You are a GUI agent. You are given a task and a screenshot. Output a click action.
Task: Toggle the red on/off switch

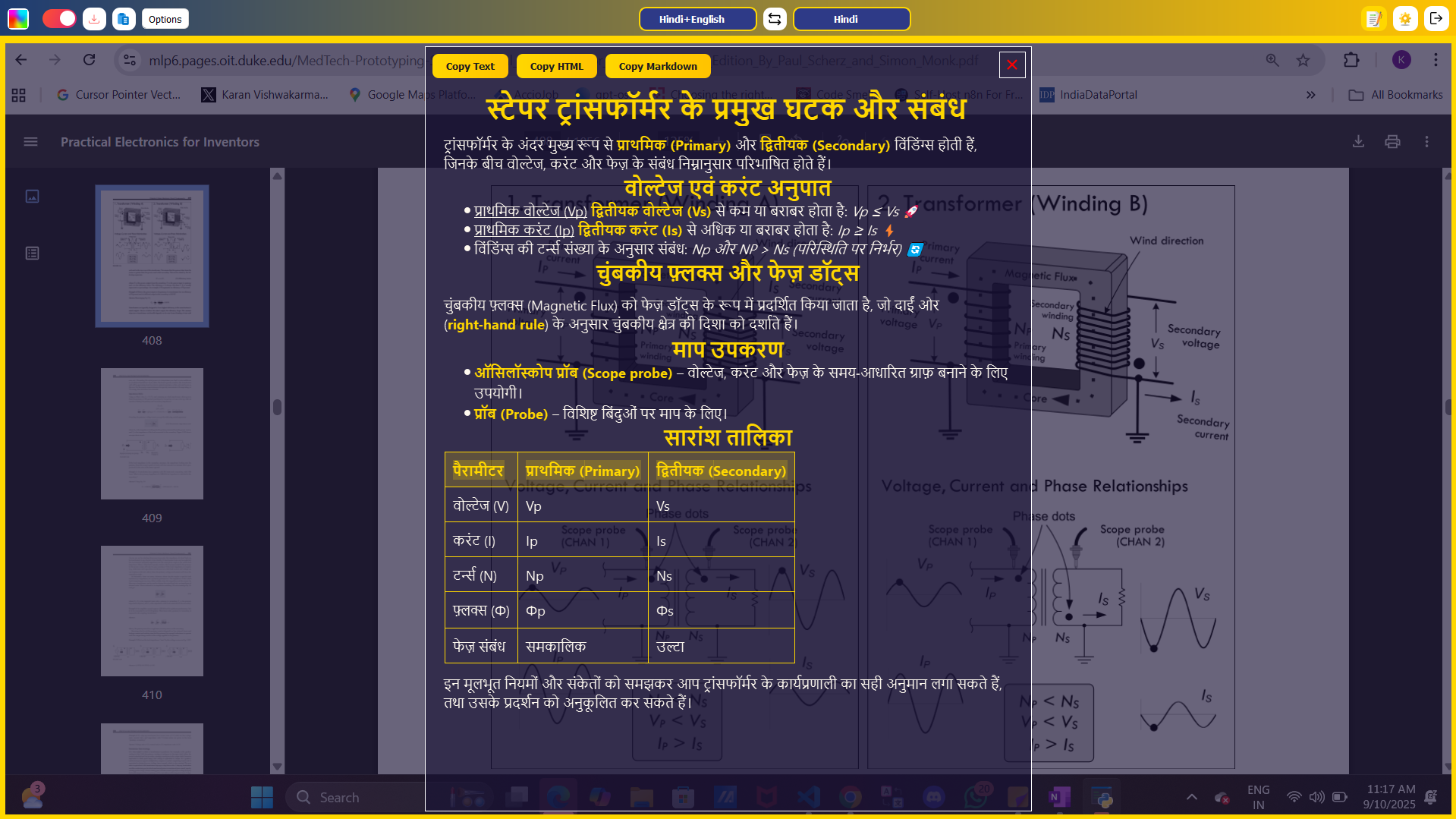[x=59, y=19]
